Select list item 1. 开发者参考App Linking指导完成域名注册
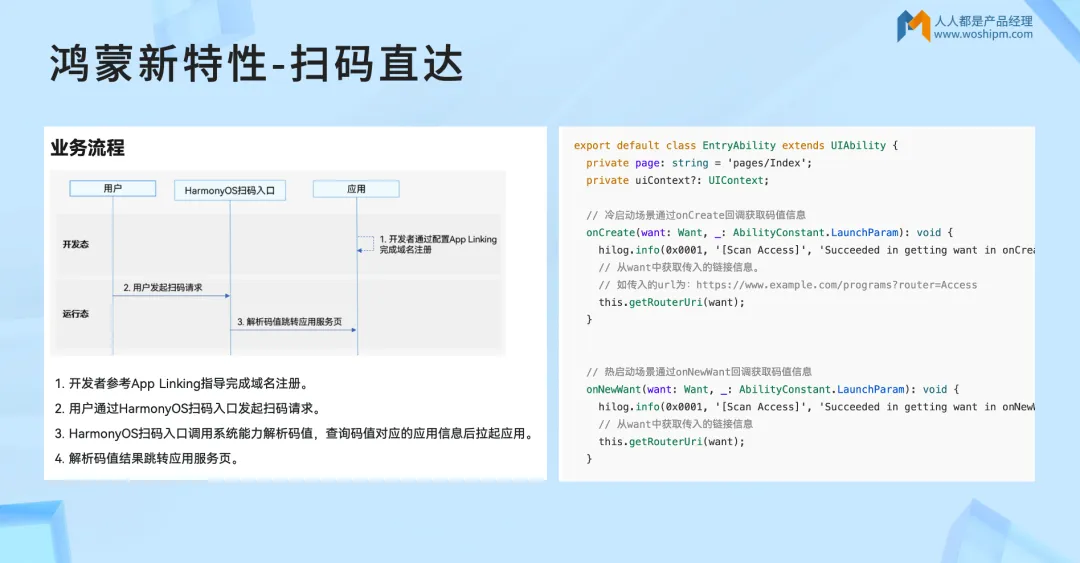Screen dimensions: 1080x563 tap(183, 384)
